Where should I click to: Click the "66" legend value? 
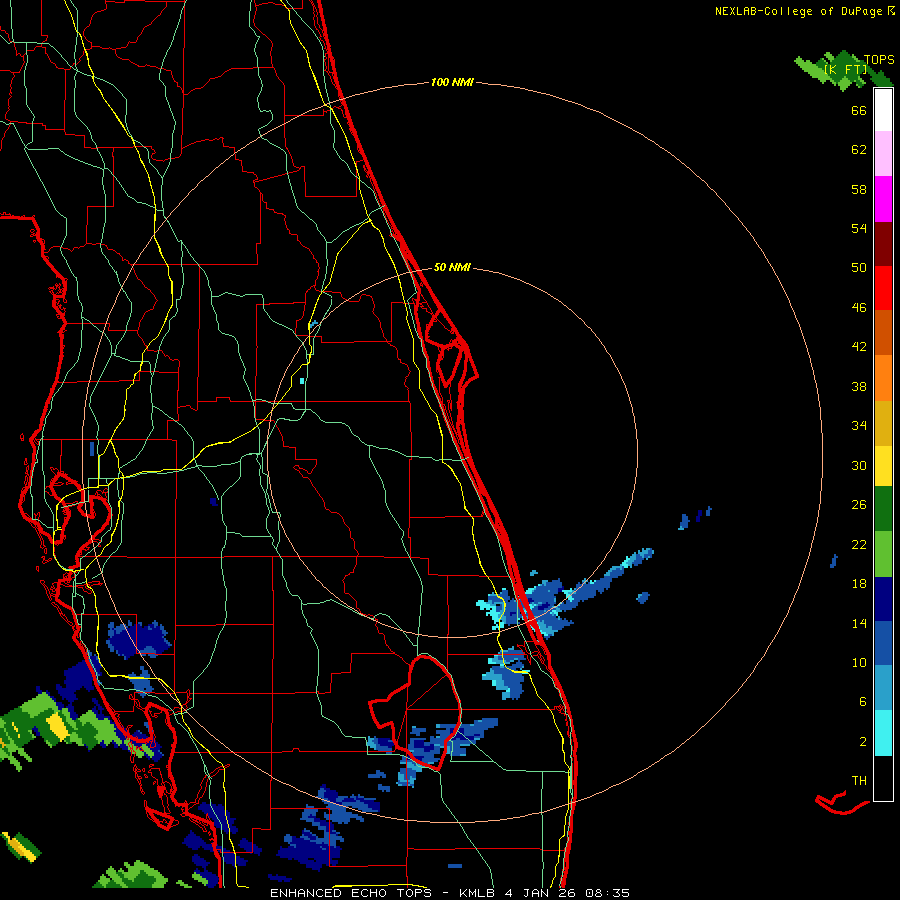point(859,111)
